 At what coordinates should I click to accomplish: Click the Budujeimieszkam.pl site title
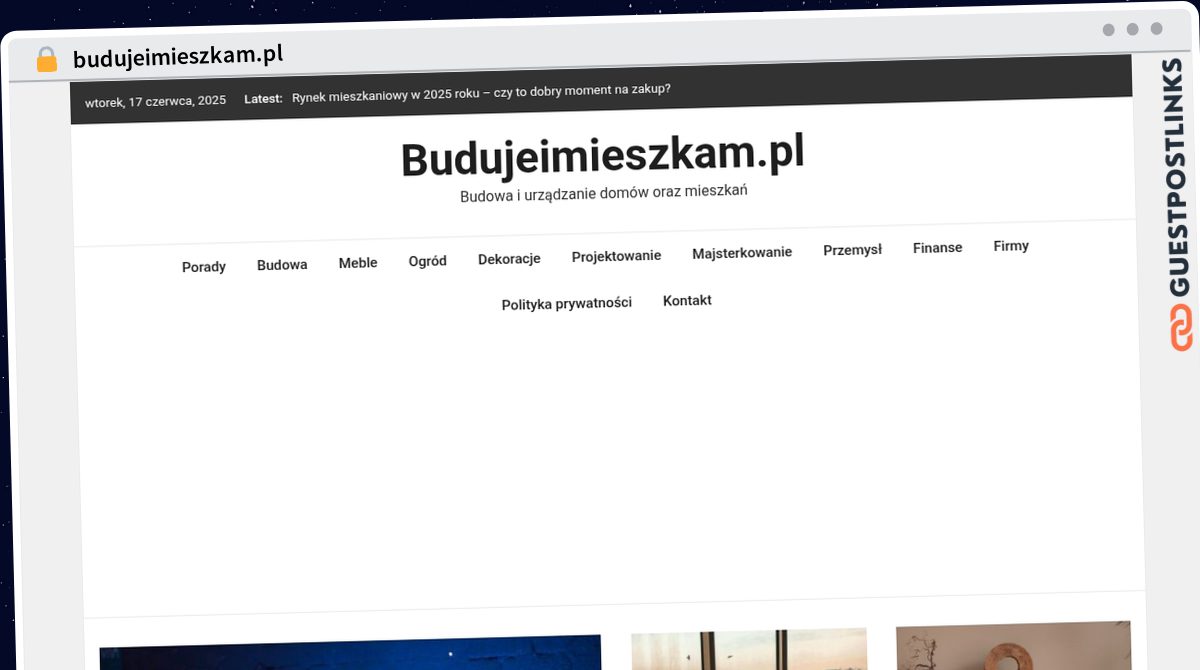[x=603, y=155]
